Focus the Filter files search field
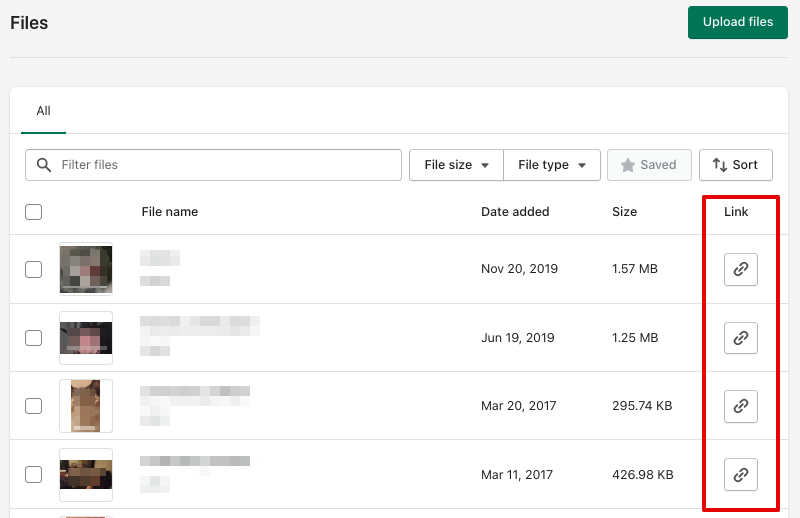800x518 pixels. tap(213, 165)
